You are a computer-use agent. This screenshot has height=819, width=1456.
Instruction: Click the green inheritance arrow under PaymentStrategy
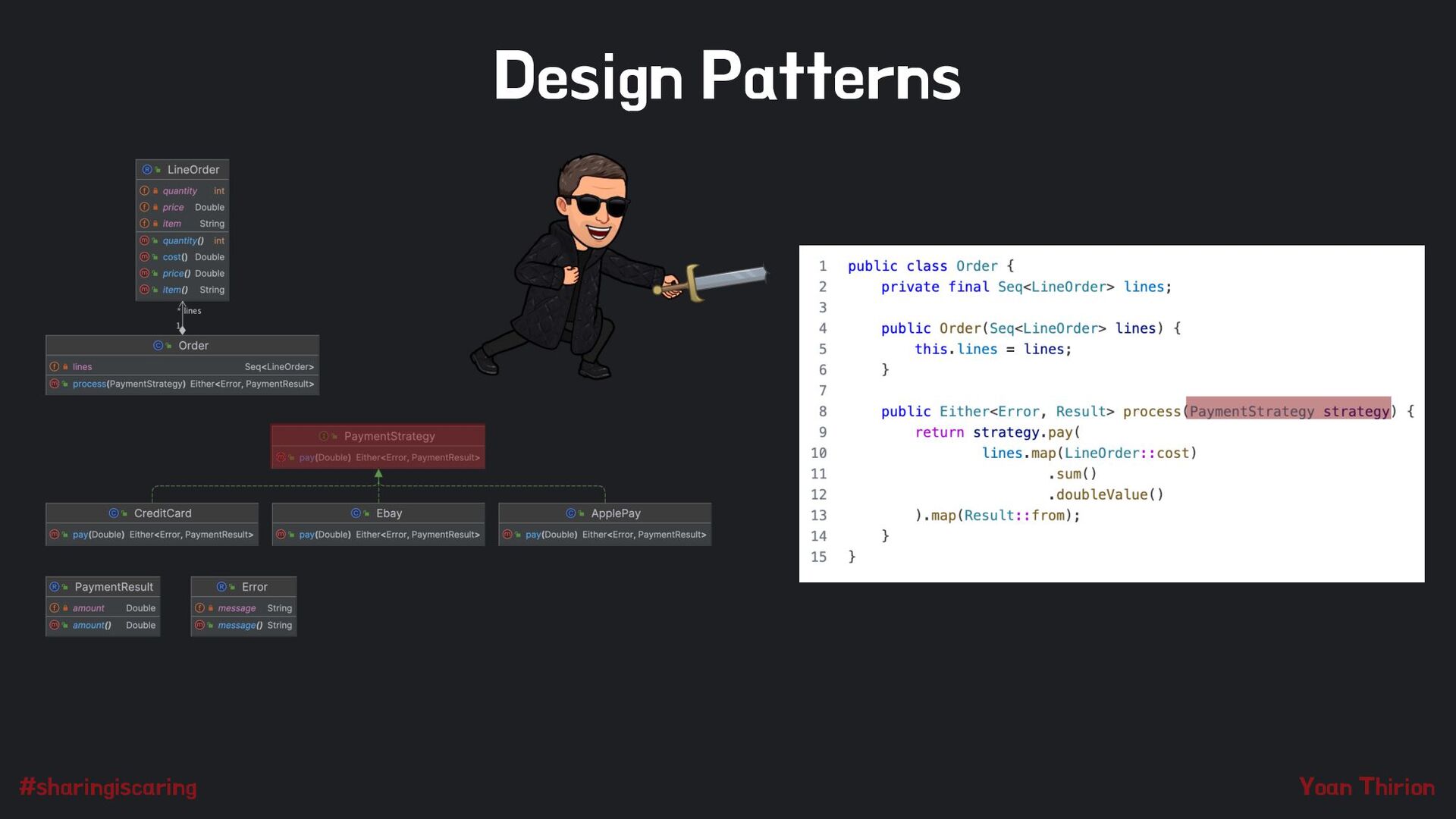pos(378,475)
